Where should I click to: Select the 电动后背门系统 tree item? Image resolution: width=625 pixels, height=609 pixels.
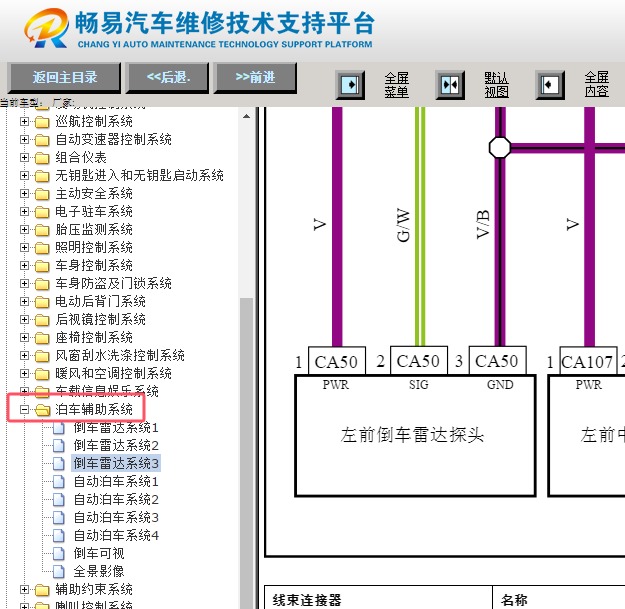tap(100, 301)
